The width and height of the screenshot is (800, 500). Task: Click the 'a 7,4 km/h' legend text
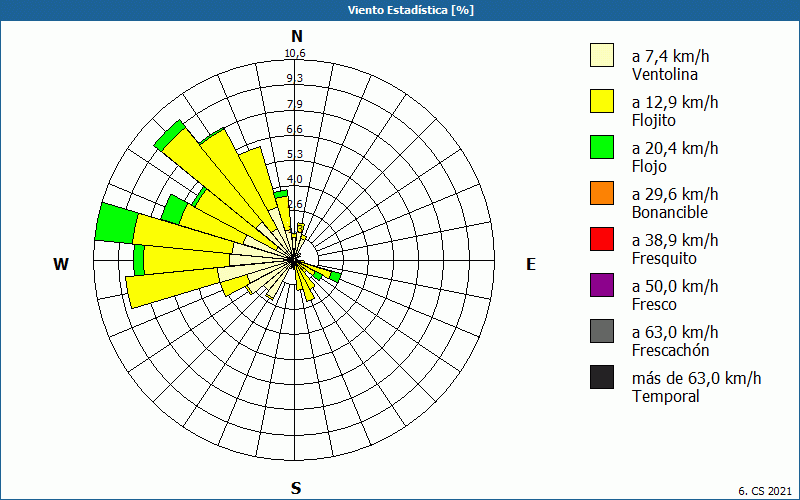[670, 56]
